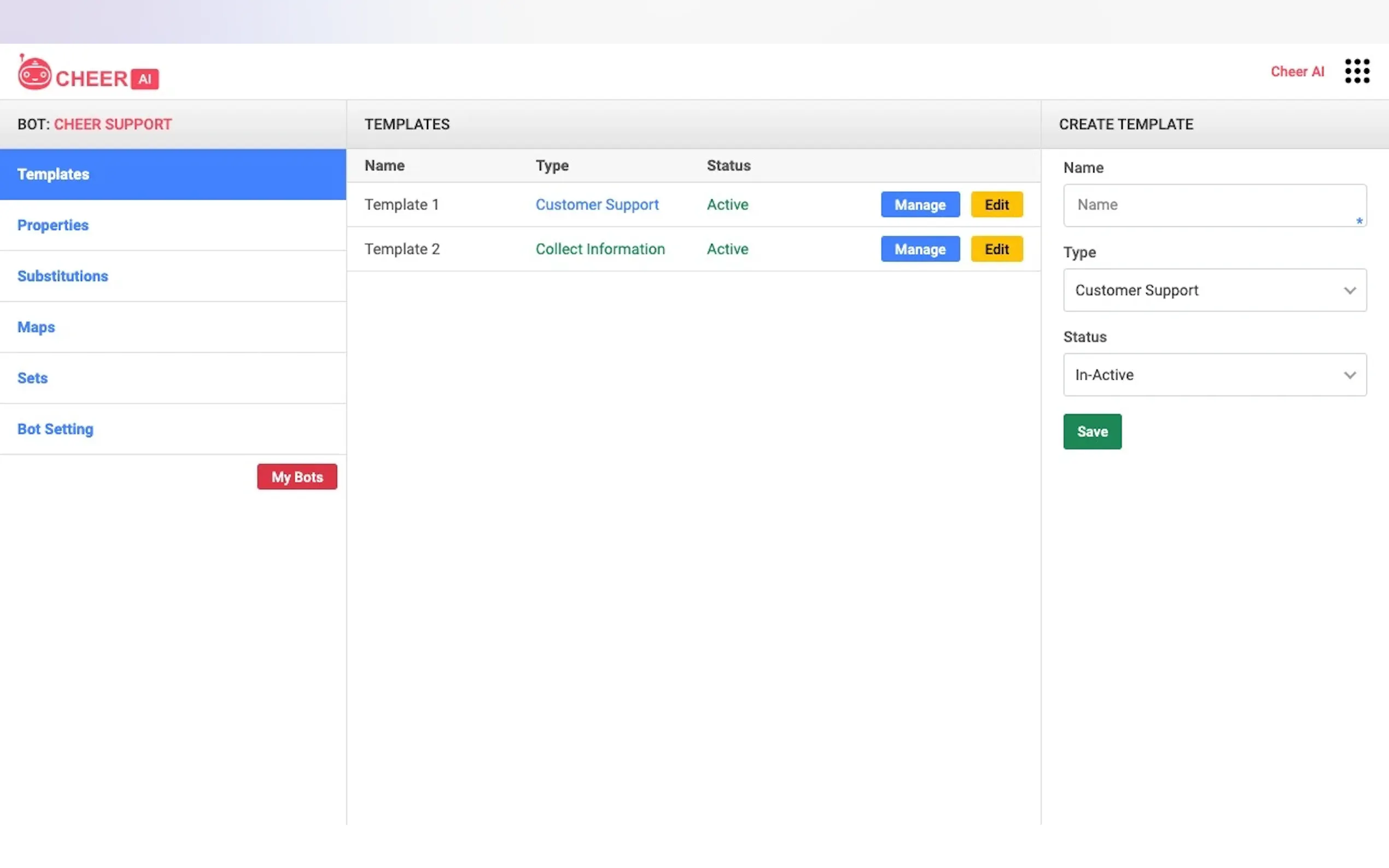This screenshot has height=868, width=1389.
Task: Click the red My Bots button
Action: click(297, 477)
